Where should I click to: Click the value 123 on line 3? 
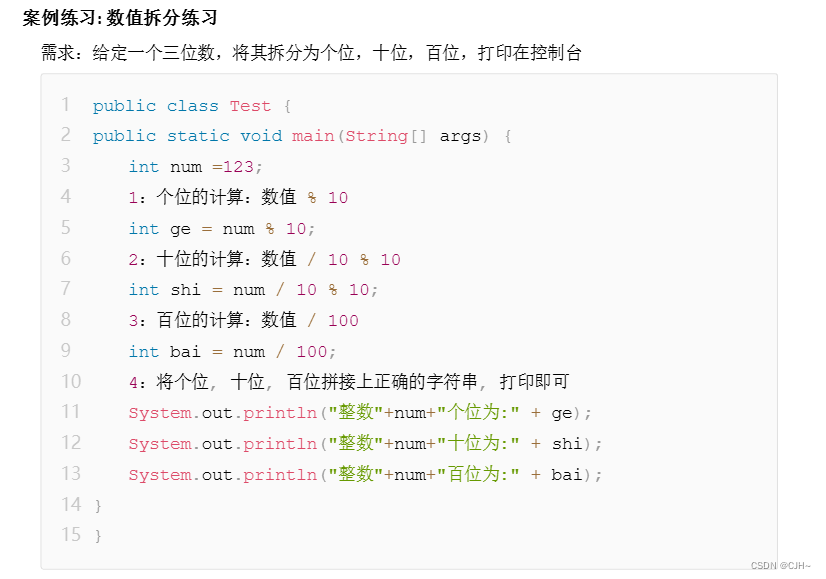(x=238, y=167)
